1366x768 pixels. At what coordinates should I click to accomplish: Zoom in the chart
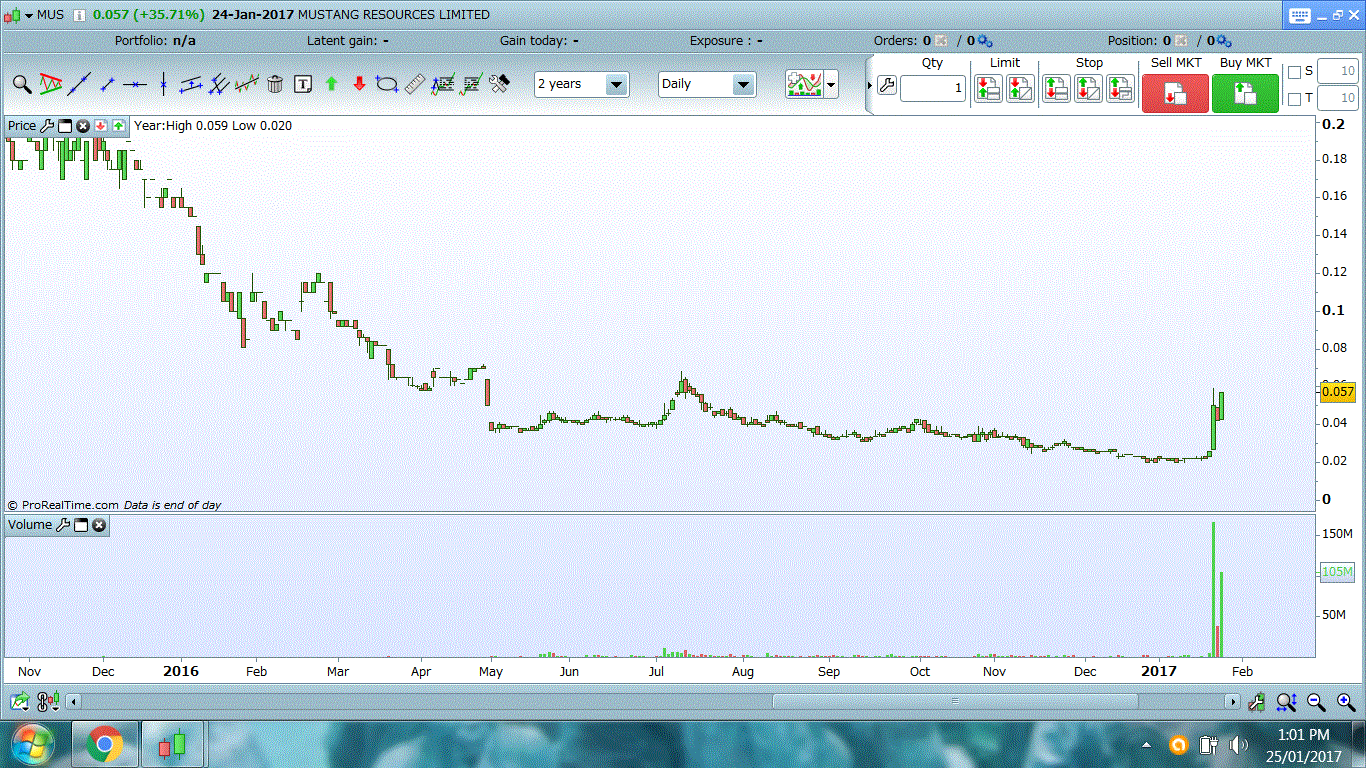click(1346, 702)
